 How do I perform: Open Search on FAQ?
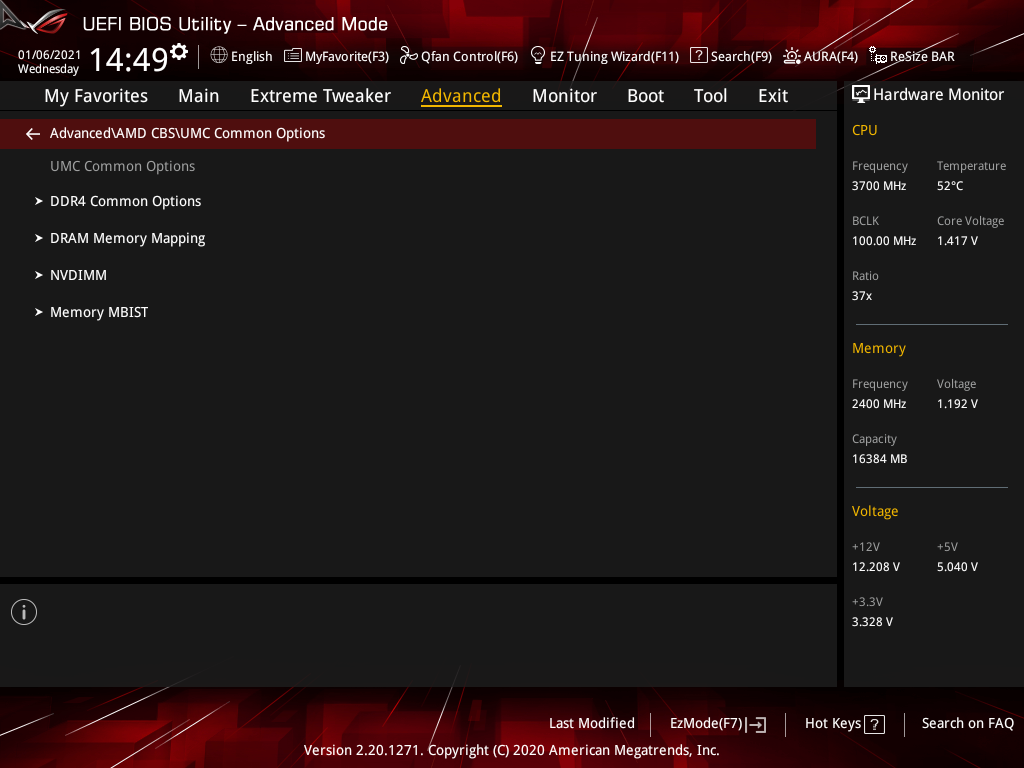967,724
